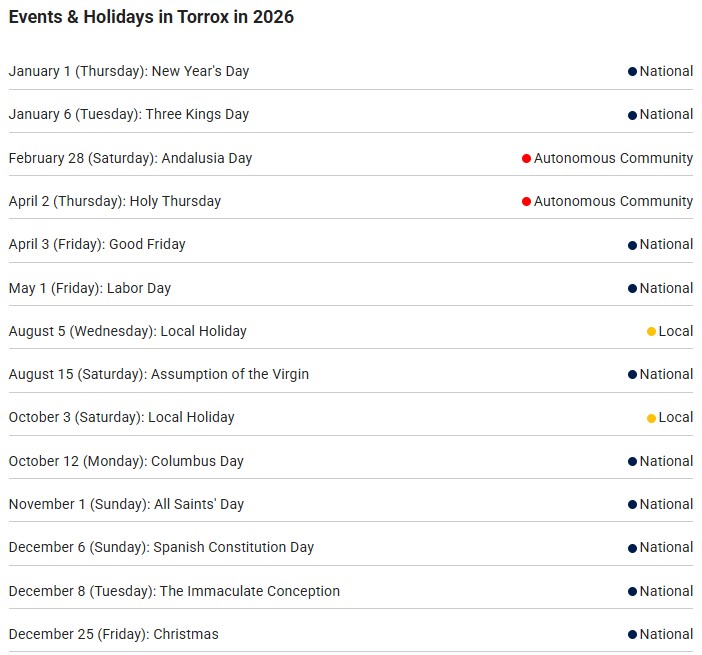The image size is (702, 655).
Task: Select Assumption of the Virgin entry
Action: (158, 374)
